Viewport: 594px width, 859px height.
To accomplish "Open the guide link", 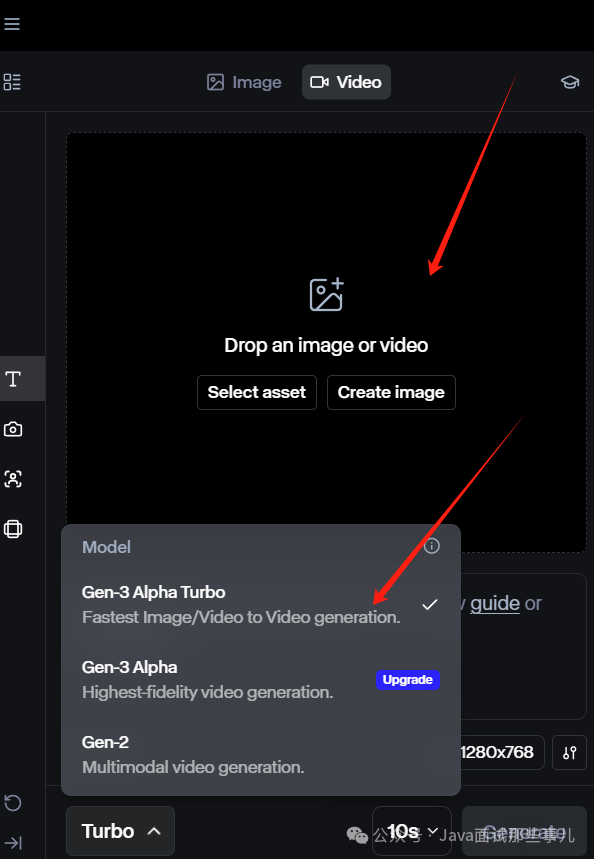I will [495, 603].
